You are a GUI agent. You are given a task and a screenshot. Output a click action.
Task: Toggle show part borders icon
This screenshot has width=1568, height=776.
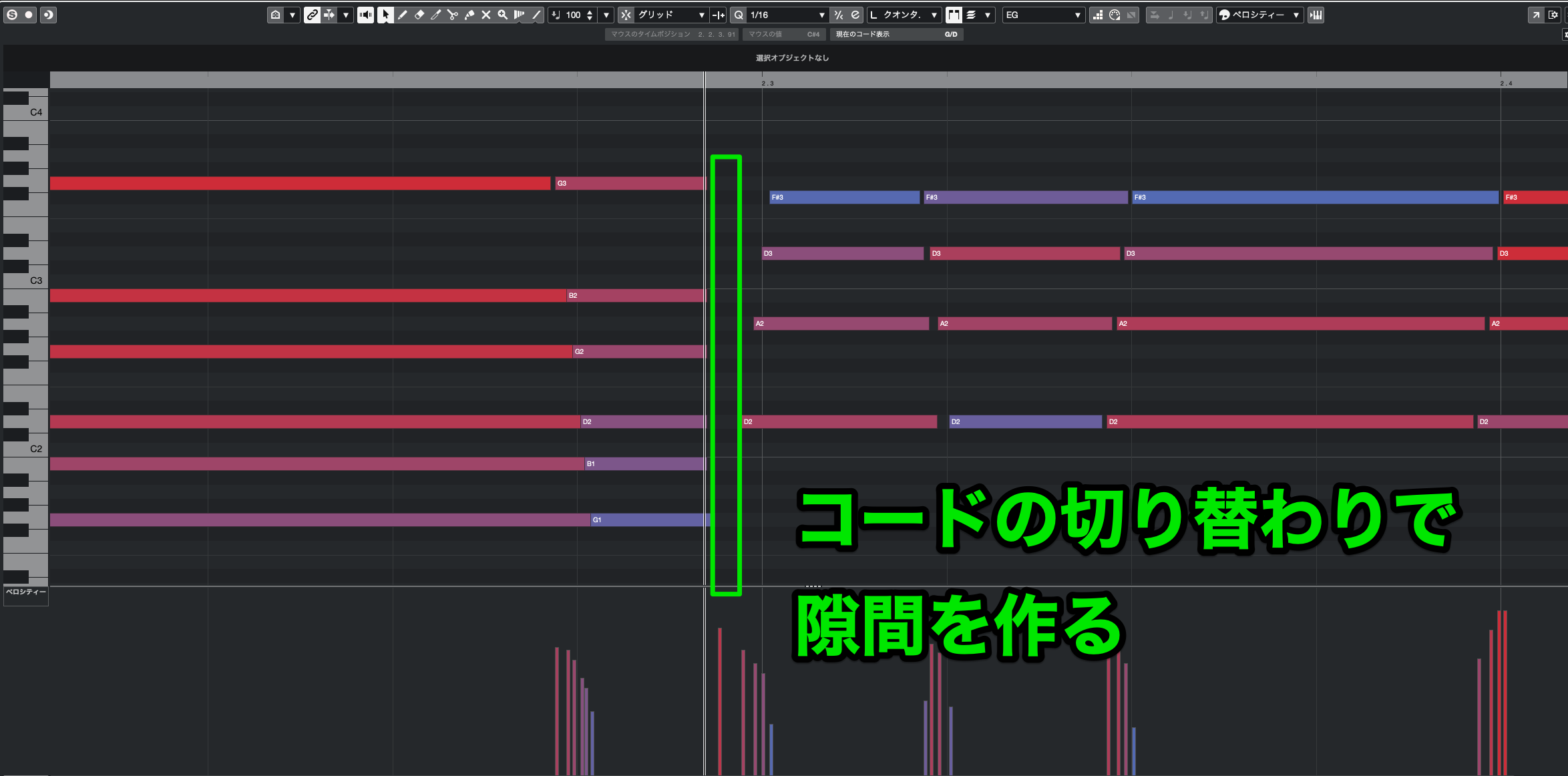pyautogui.click(x=954, y=15)
